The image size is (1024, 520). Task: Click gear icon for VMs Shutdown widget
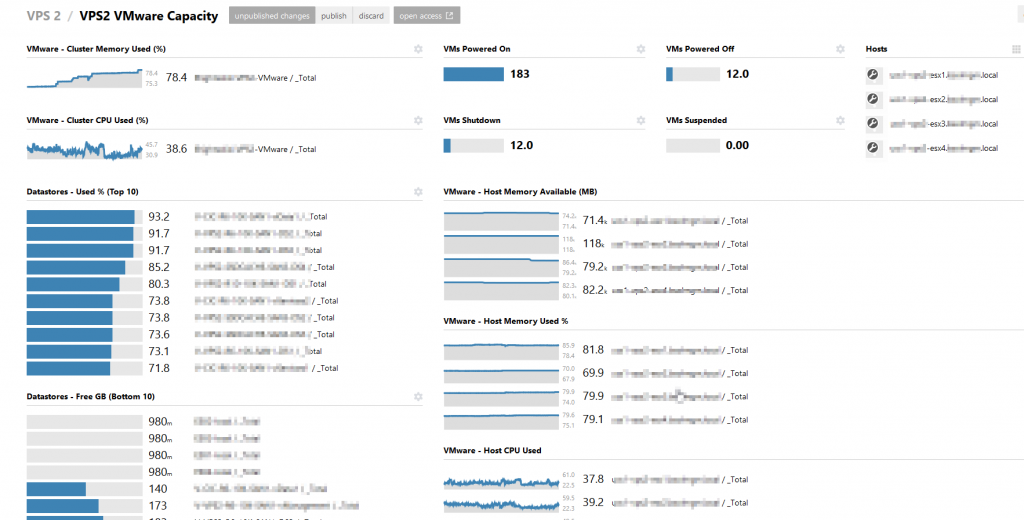click(x=641, y=121)
